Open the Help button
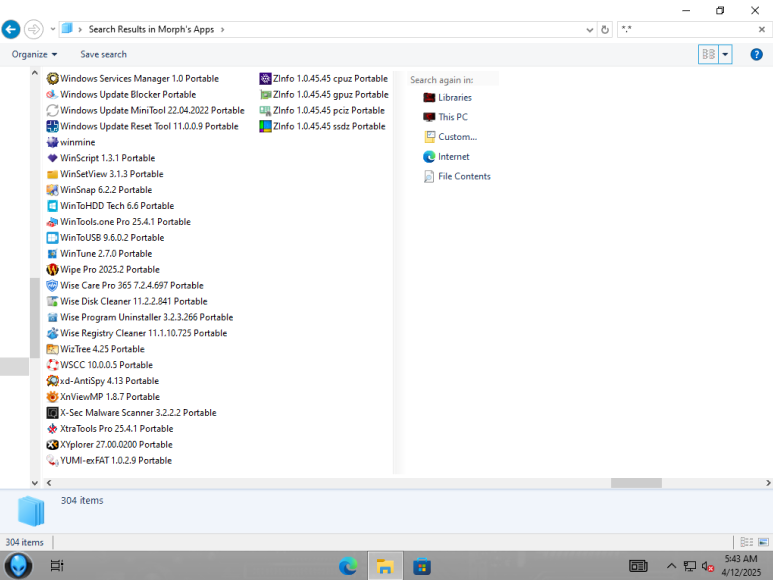Image resolution: width=773 pixels, height=580 pixels. click(756, 54)
